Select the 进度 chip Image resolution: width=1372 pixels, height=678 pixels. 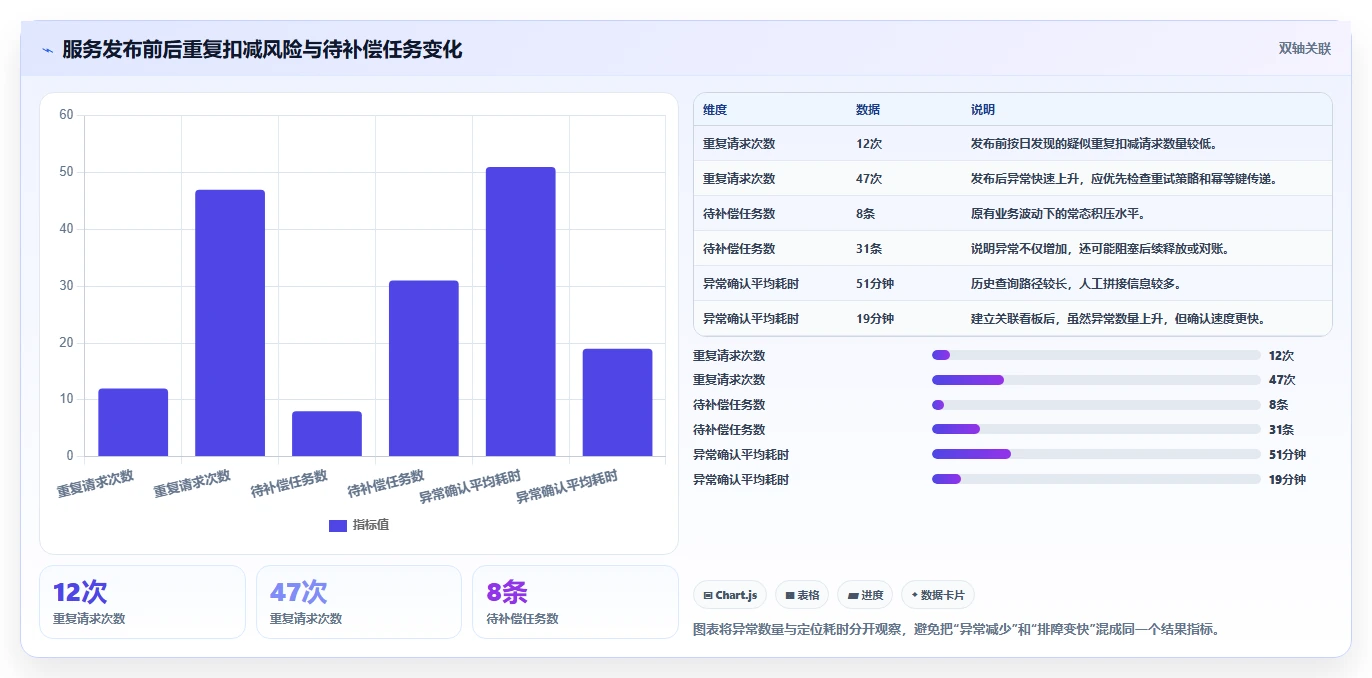[x=865, y=595]
